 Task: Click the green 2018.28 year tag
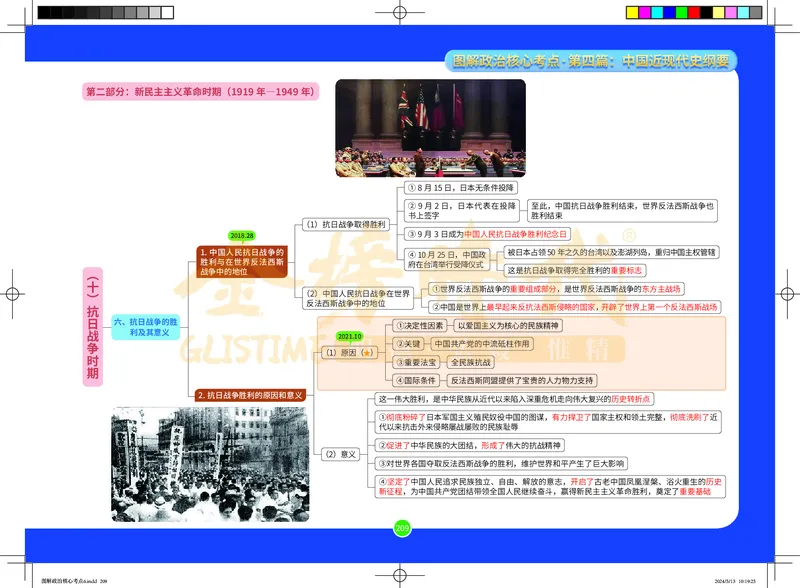pos(242,236)
